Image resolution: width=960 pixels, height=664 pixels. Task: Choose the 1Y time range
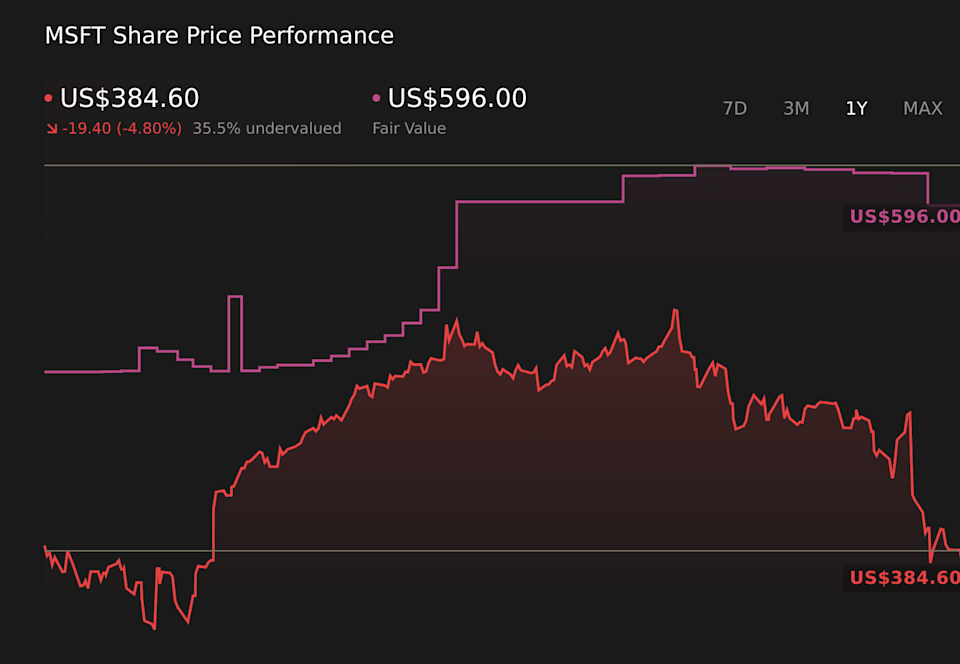pyautogui.click(x=856, y=109)
